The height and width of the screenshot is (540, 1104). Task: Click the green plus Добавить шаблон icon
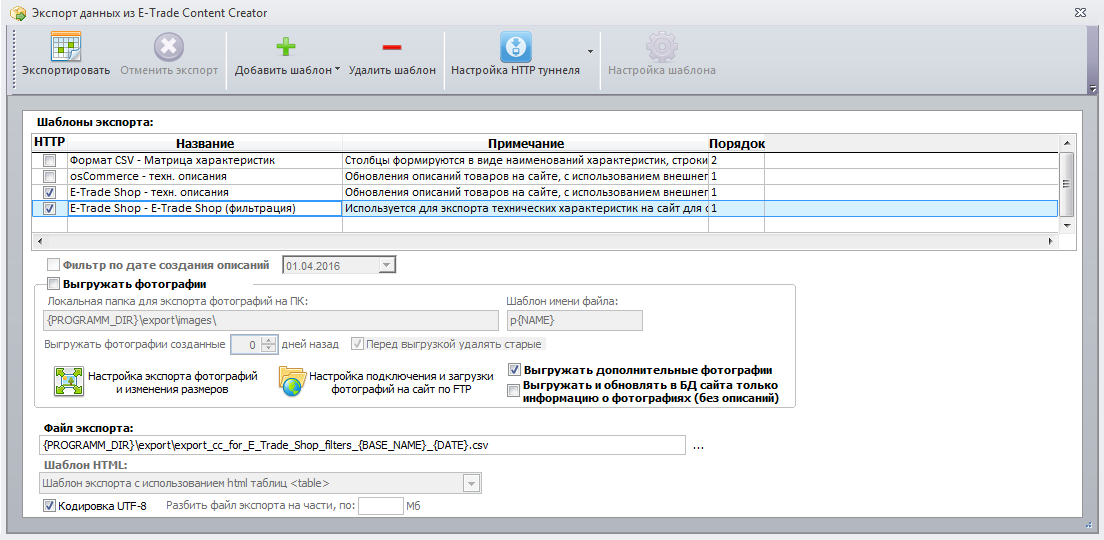[x=285, y=47]
